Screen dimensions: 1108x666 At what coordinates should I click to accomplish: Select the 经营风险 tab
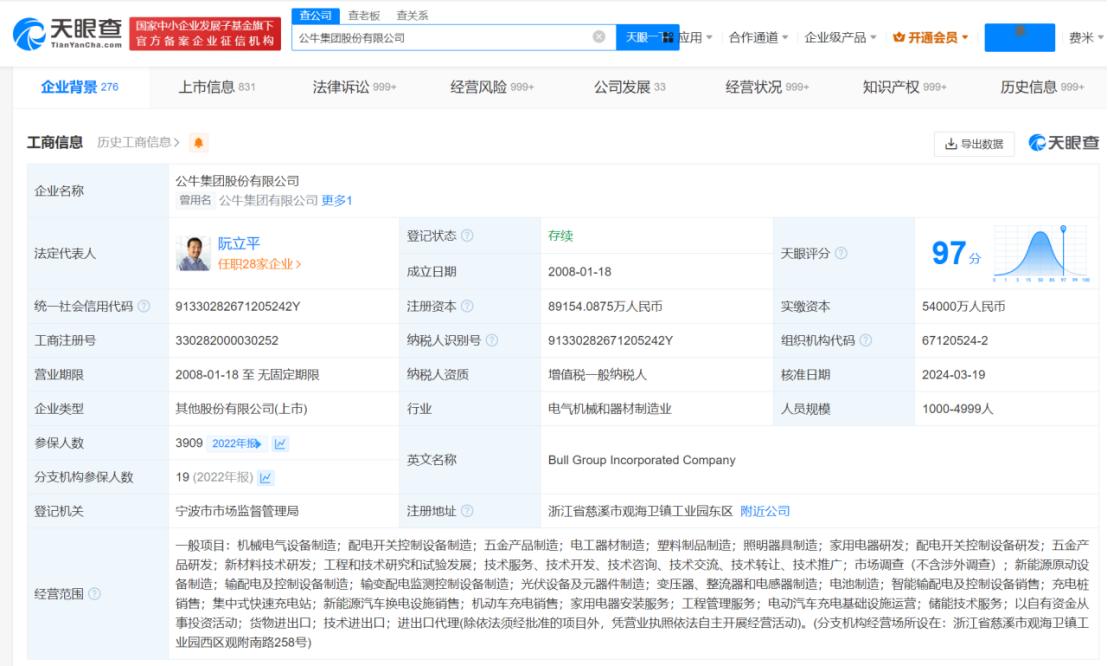coord(492,87)
